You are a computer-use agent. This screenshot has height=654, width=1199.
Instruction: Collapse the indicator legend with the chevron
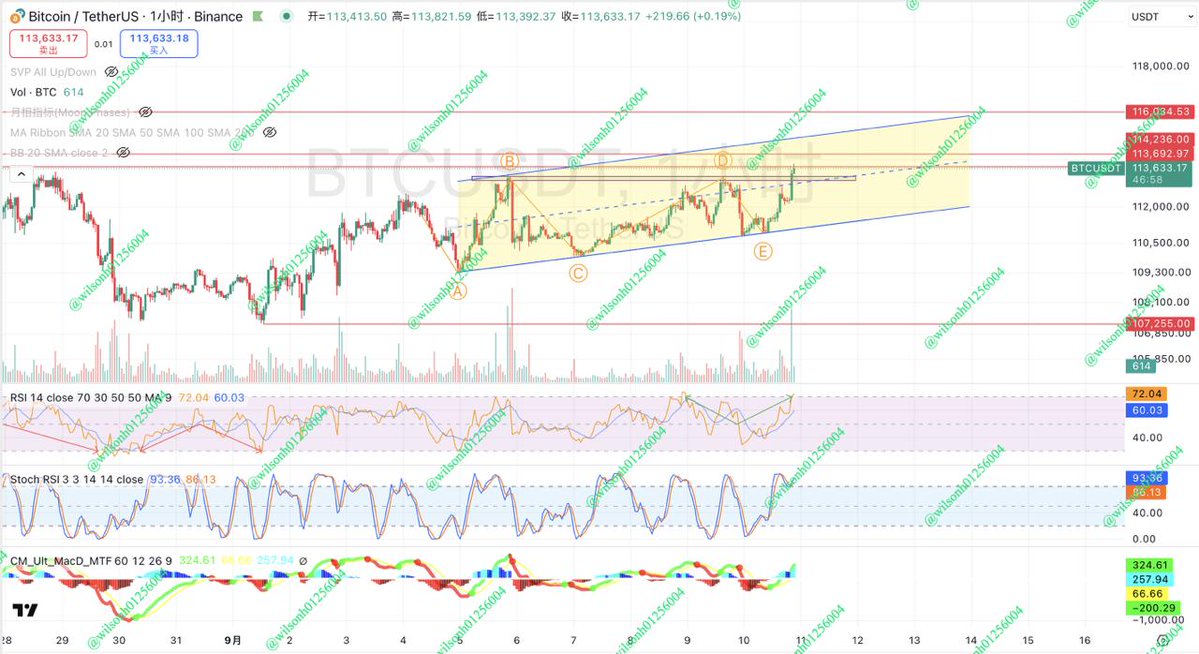(x=21, y=174)
